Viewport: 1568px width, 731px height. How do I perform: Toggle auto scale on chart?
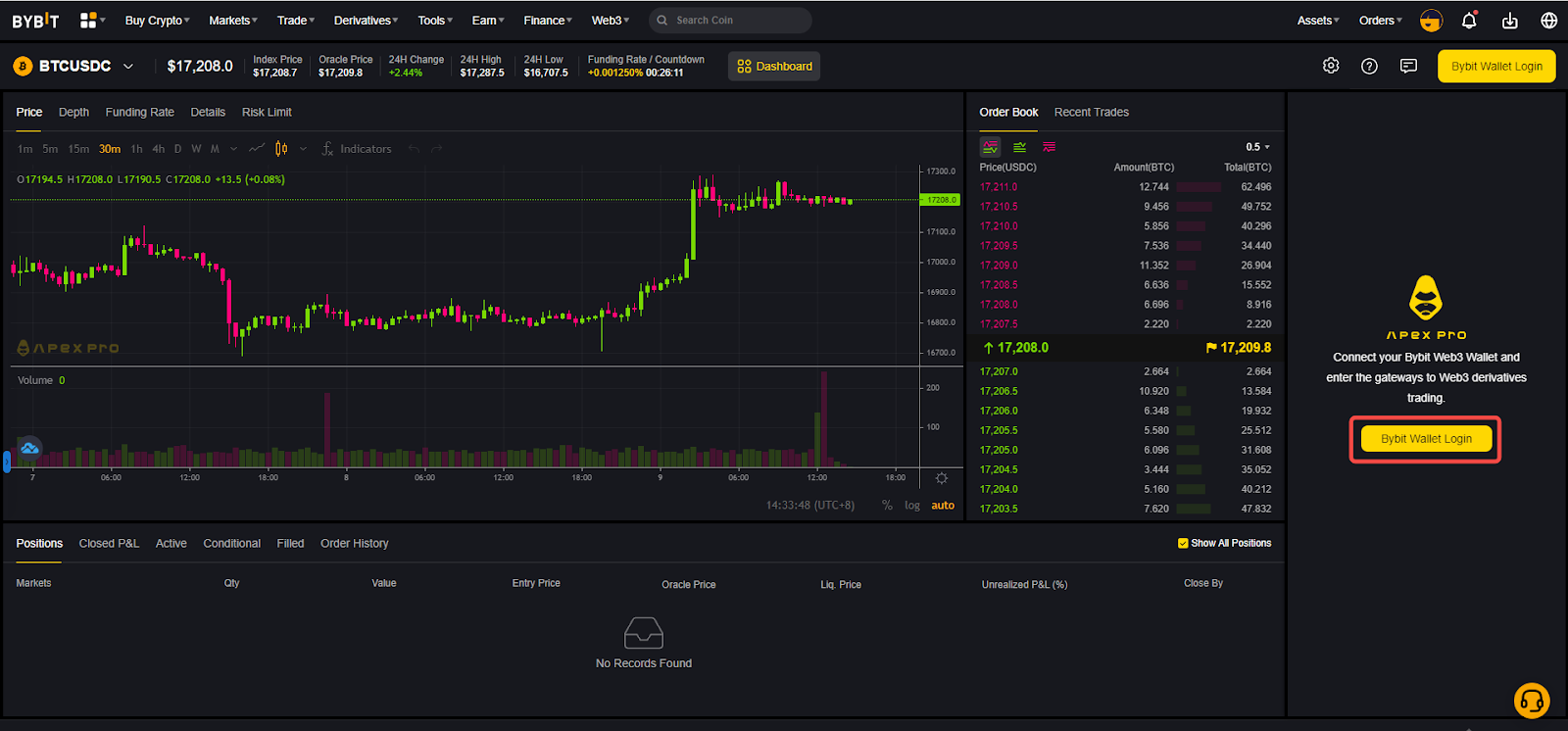click(943, 506)
